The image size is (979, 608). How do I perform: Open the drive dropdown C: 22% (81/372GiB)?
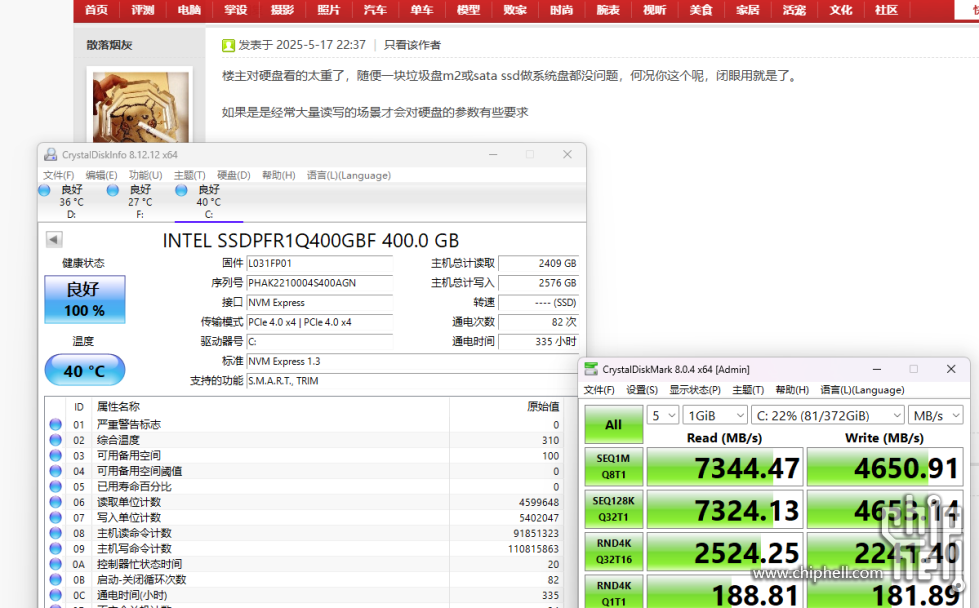(x=828, y=416)
